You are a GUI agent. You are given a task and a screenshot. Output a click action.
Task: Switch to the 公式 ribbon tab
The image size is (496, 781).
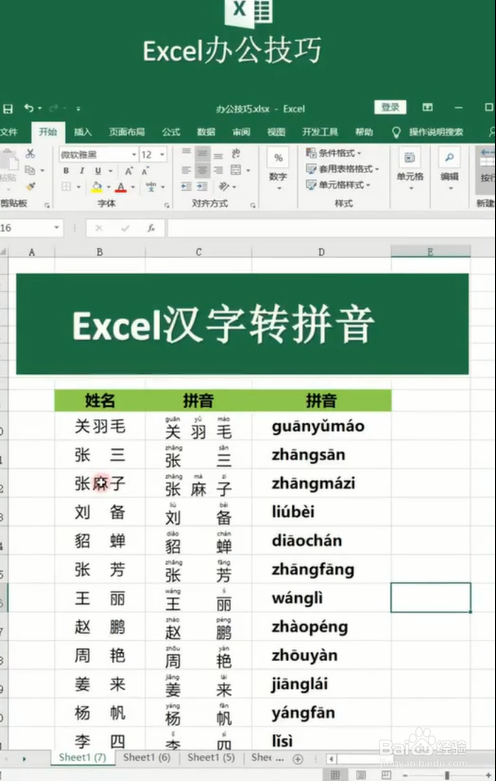tap(170, 132)
